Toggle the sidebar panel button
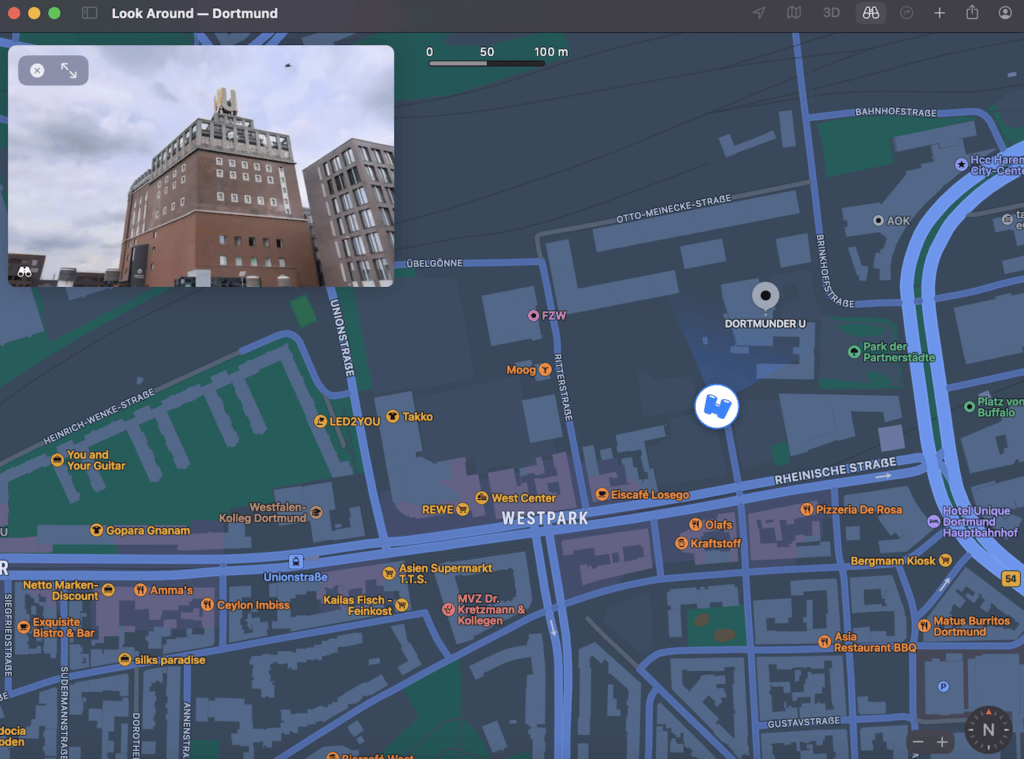The width and height of the screenshot is (1024, 759). click(x=90, y=13)
